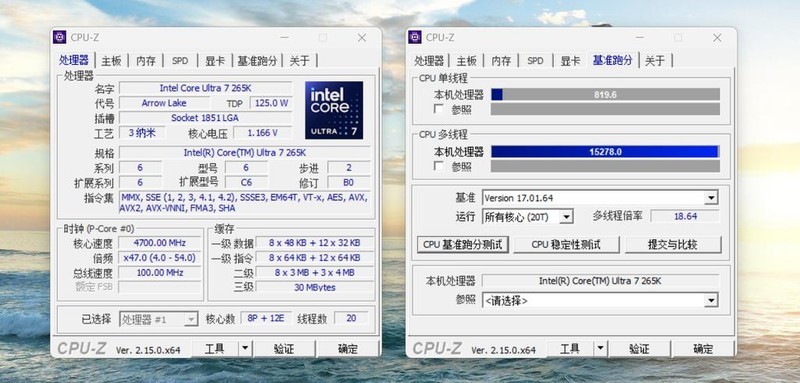Switch to 关于 tab in left window
Viewport: 800px width, 383px height.
point(299,61)
